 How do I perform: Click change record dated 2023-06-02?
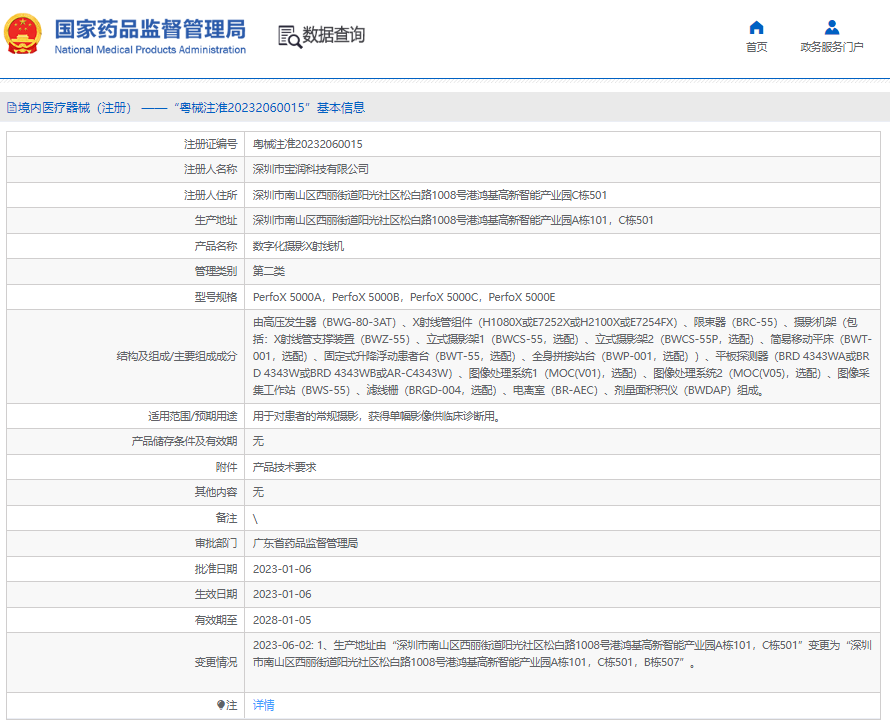click(x=562, y=654)
